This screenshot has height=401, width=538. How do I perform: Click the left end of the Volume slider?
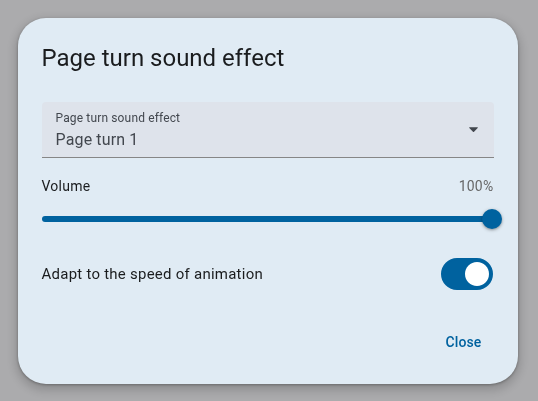click(44, 219)
